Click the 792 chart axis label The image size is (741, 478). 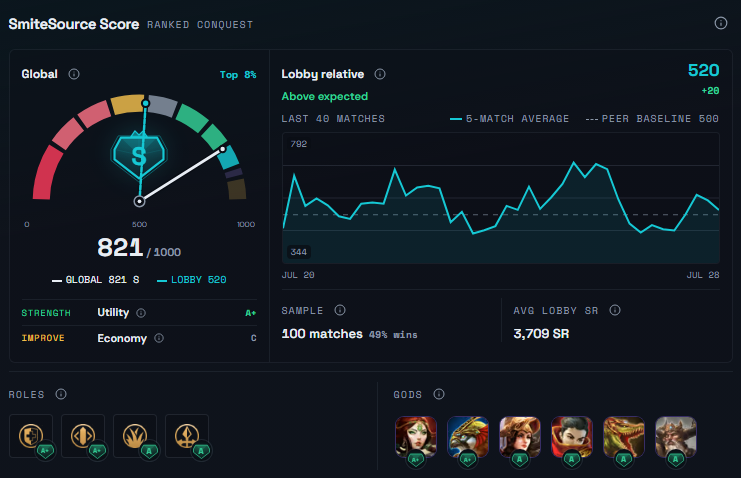click(x=299, y=144)
